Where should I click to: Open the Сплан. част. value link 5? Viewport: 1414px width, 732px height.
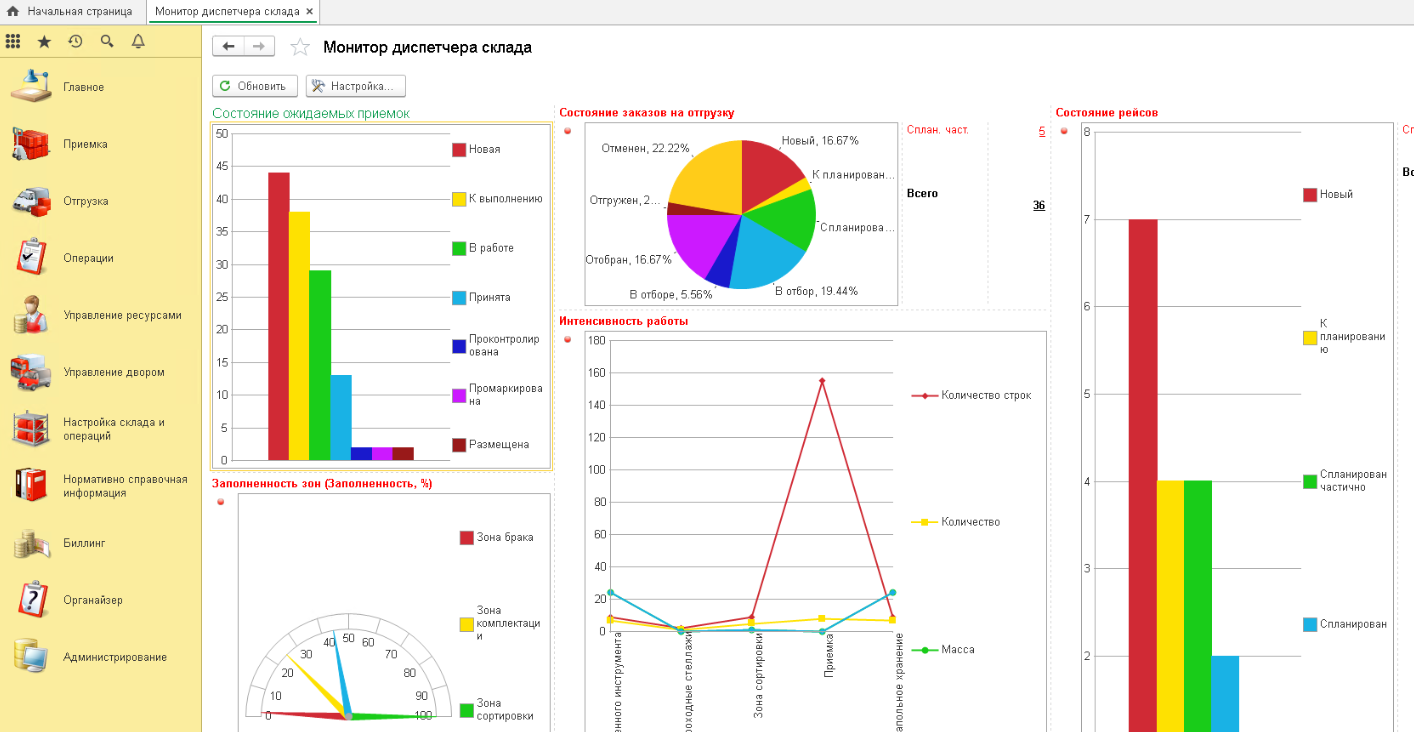(1042, 131)
